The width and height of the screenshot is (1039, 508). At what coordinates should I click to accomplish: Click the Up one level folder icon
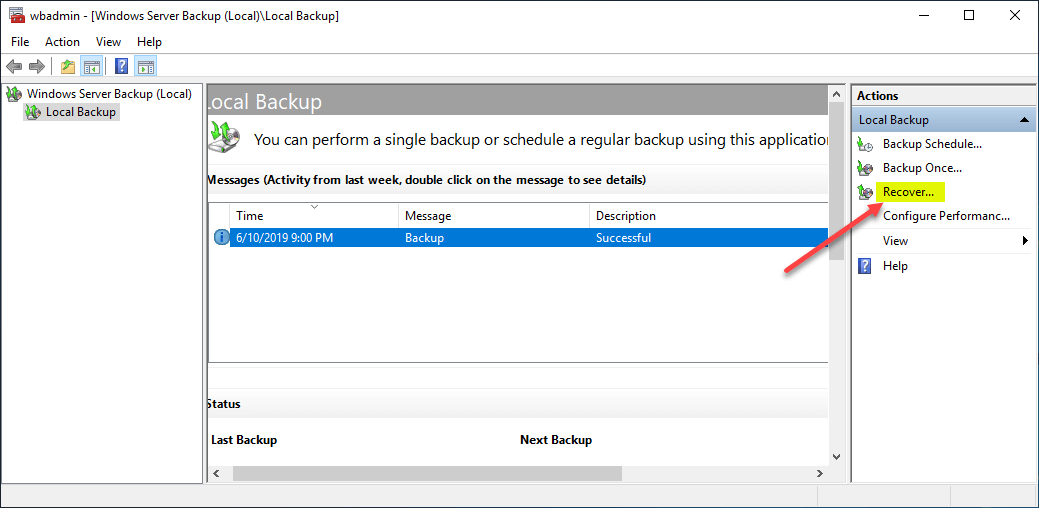[x=68, y=66]
